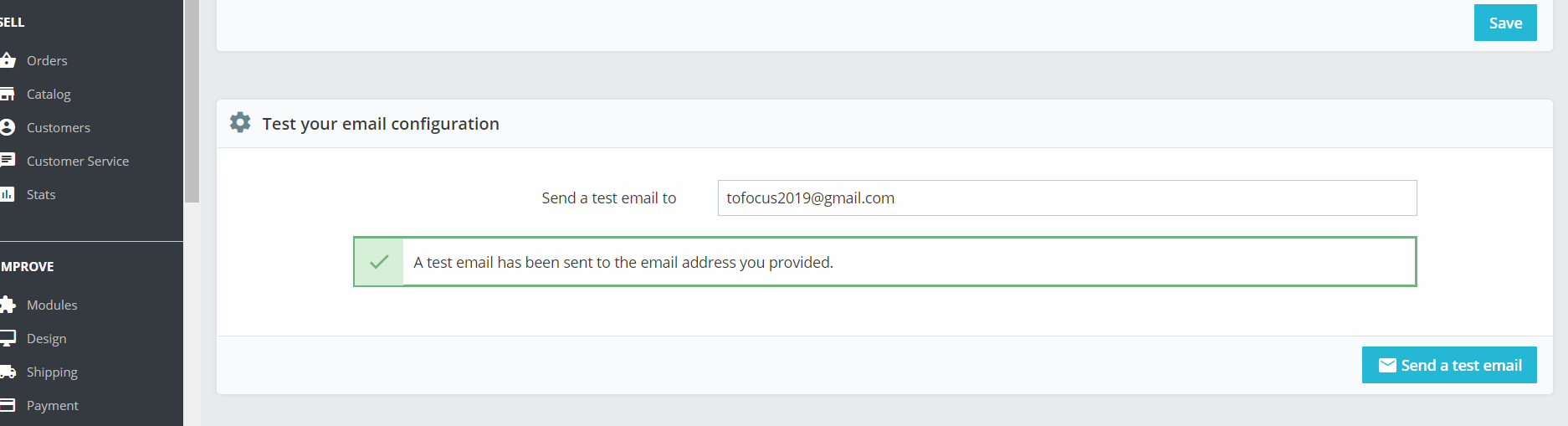Click the Customers person icon
Screen dimensions: 1568x426
(8, 127)
